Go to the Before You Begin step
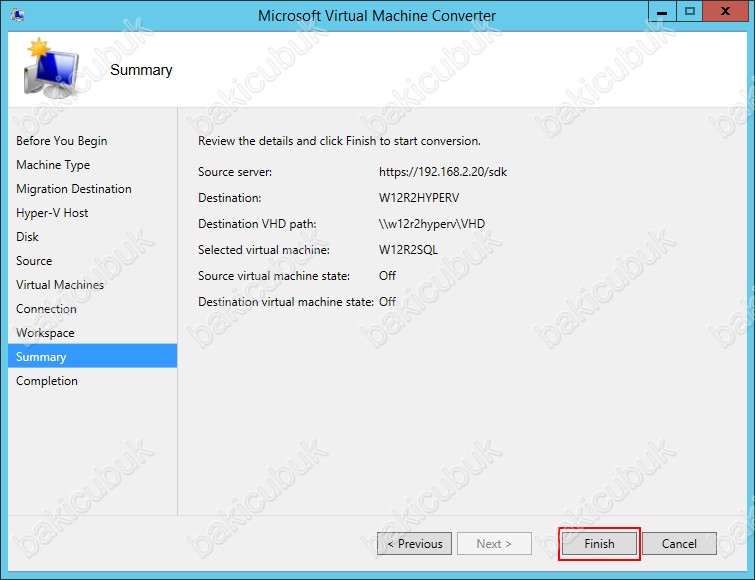The width and height of the screenshot is (755, 580). tap(61, 141)
